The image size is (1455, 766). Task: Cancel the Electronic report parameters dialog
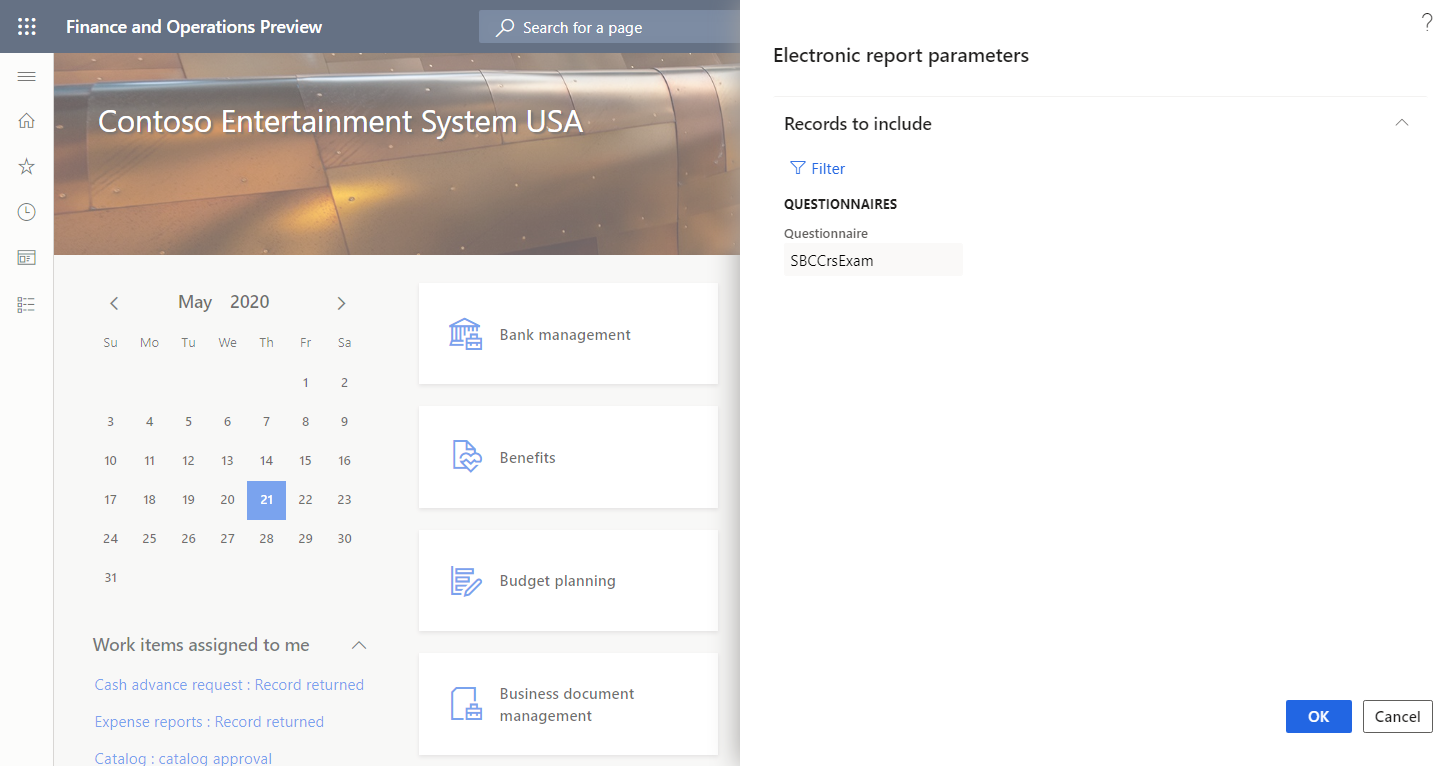pyautogui.click(x=1397, y=716)
